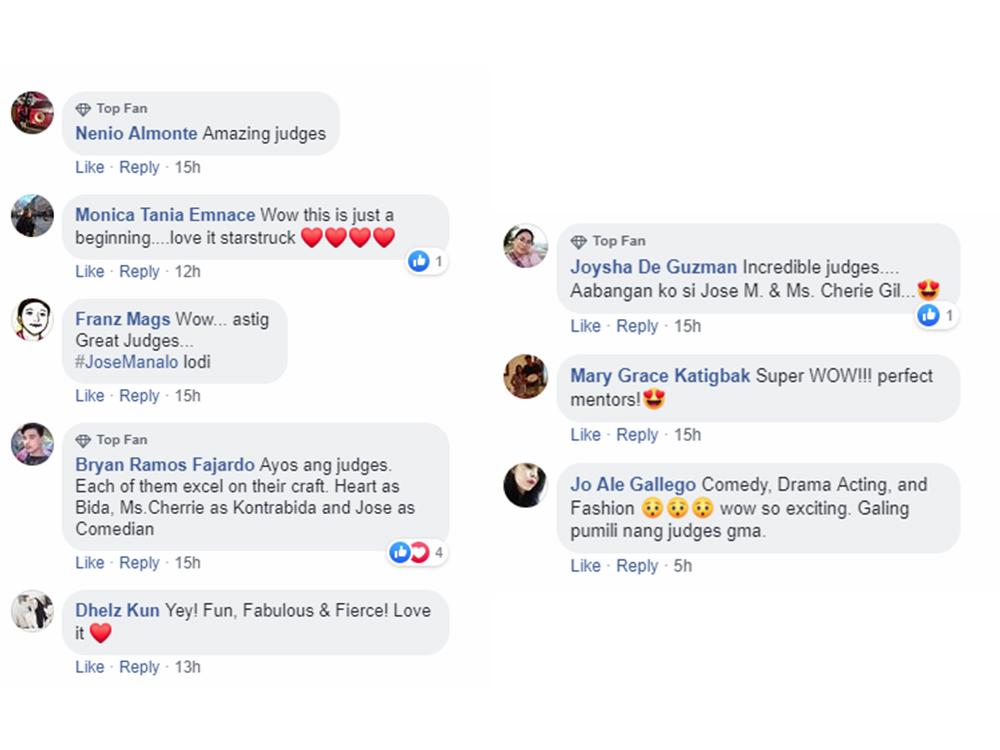Image resolution: width=1000 pixels, height=750 pixels.
Task: Open the #JoseManalo hashtag link
Action: coord(126,362)
